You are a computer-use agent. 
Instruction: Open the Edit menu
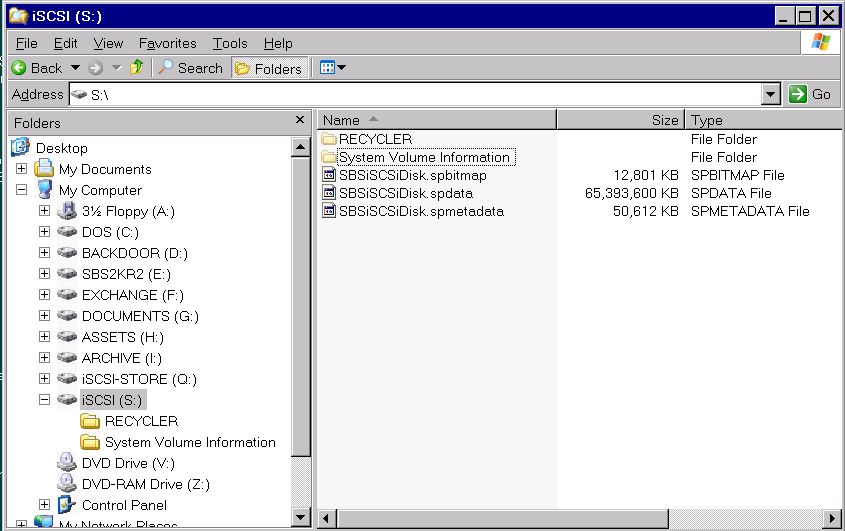[x=65, y=43]
